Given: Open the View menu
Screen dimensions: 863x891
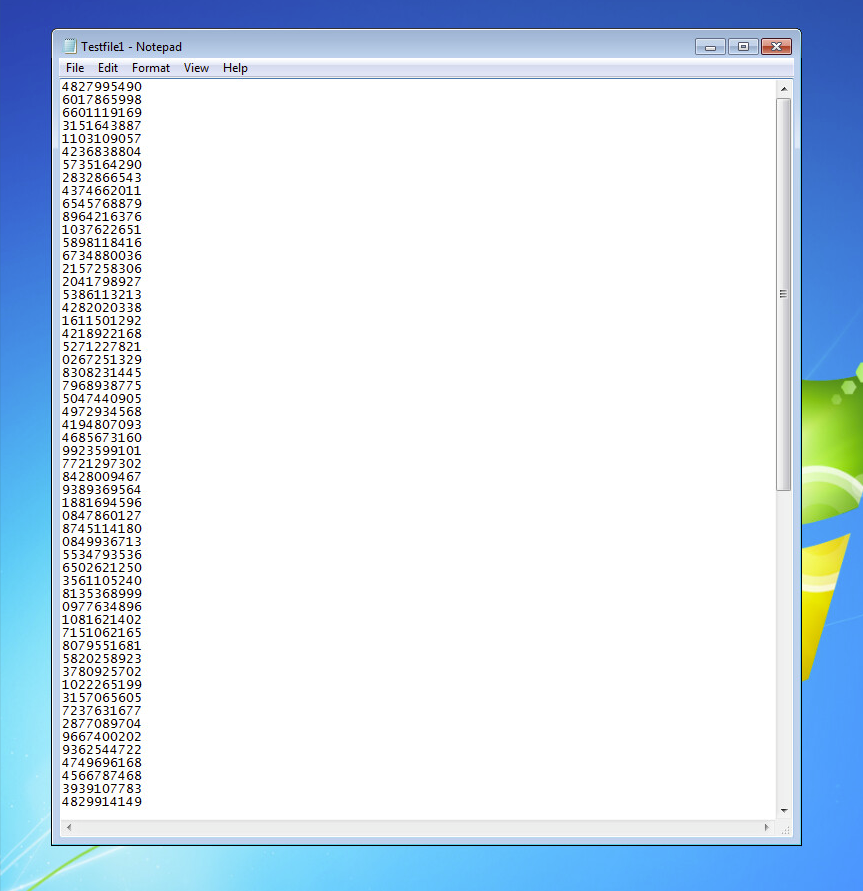Looking at the screenshot, I should pyautogui.click(x=196, y=68).
